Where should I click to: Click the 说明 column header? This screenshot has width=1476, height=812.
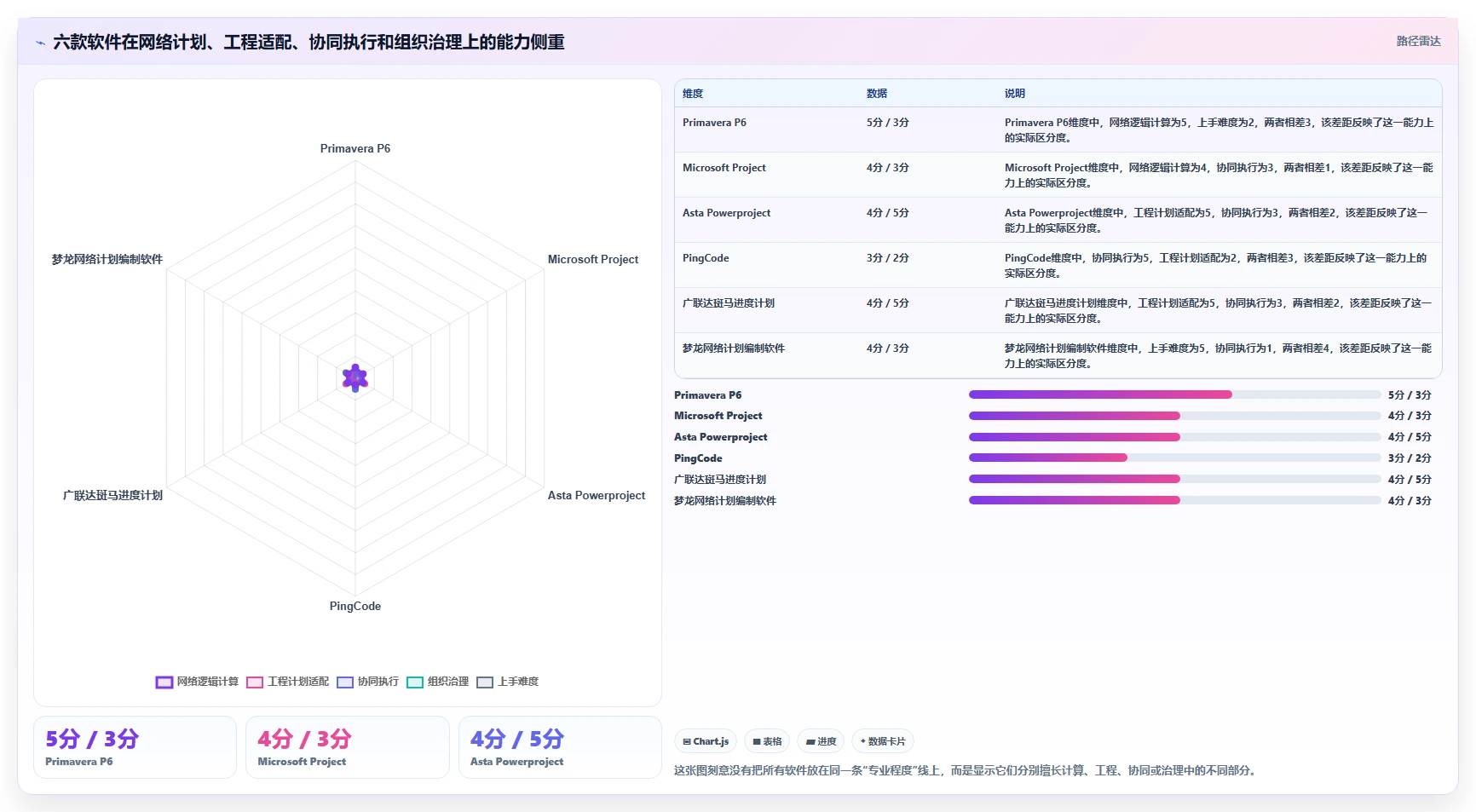click(x=1015, y=94)
